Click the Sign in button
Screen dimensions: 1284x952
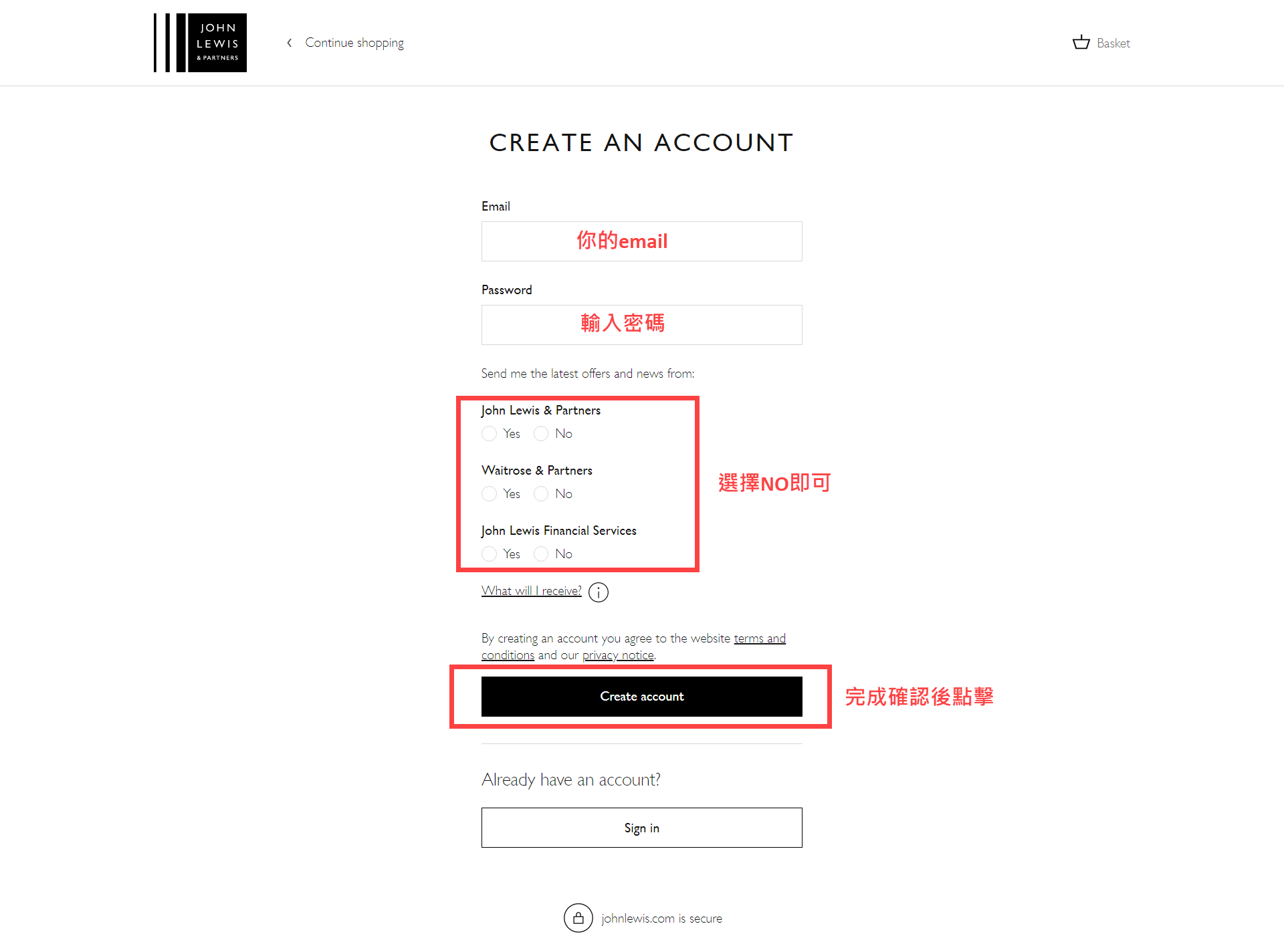tap(642, 828)
